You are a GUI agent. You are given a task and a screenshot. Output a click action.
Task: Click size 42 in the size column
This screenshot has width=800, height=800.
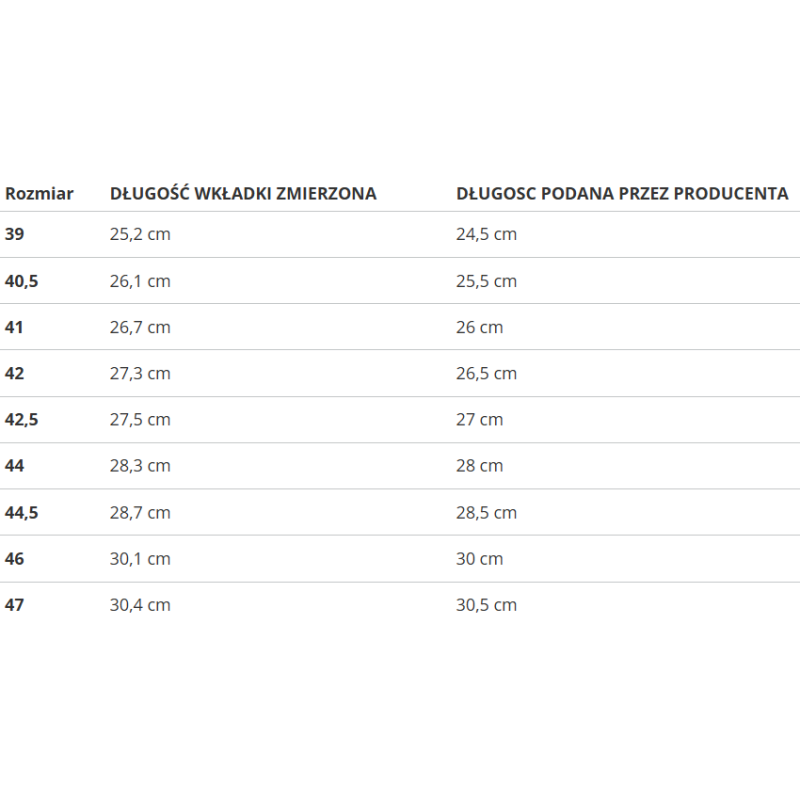pos(14,373)
